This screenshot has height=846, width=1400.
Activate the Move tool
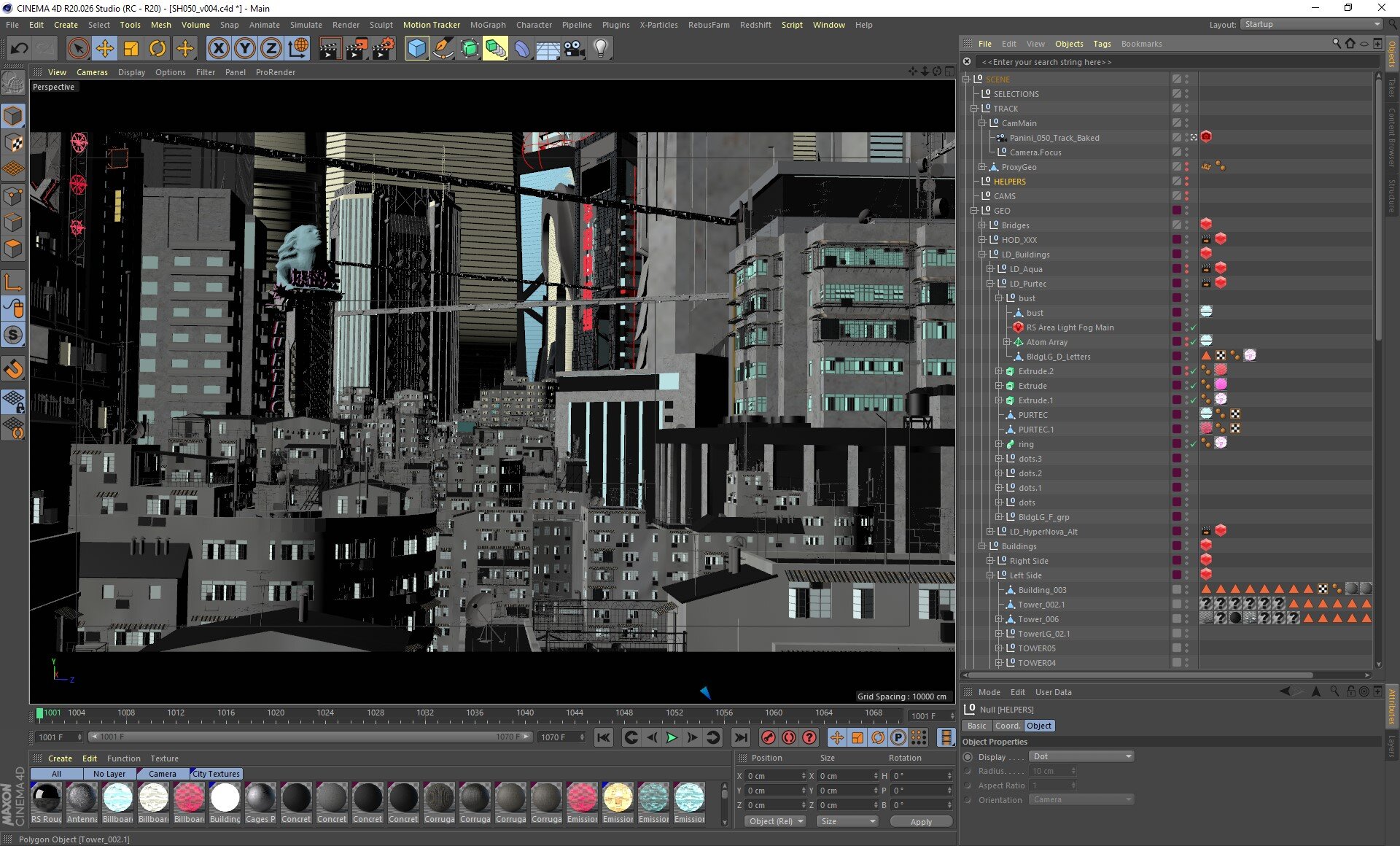[x=105, y=49]
